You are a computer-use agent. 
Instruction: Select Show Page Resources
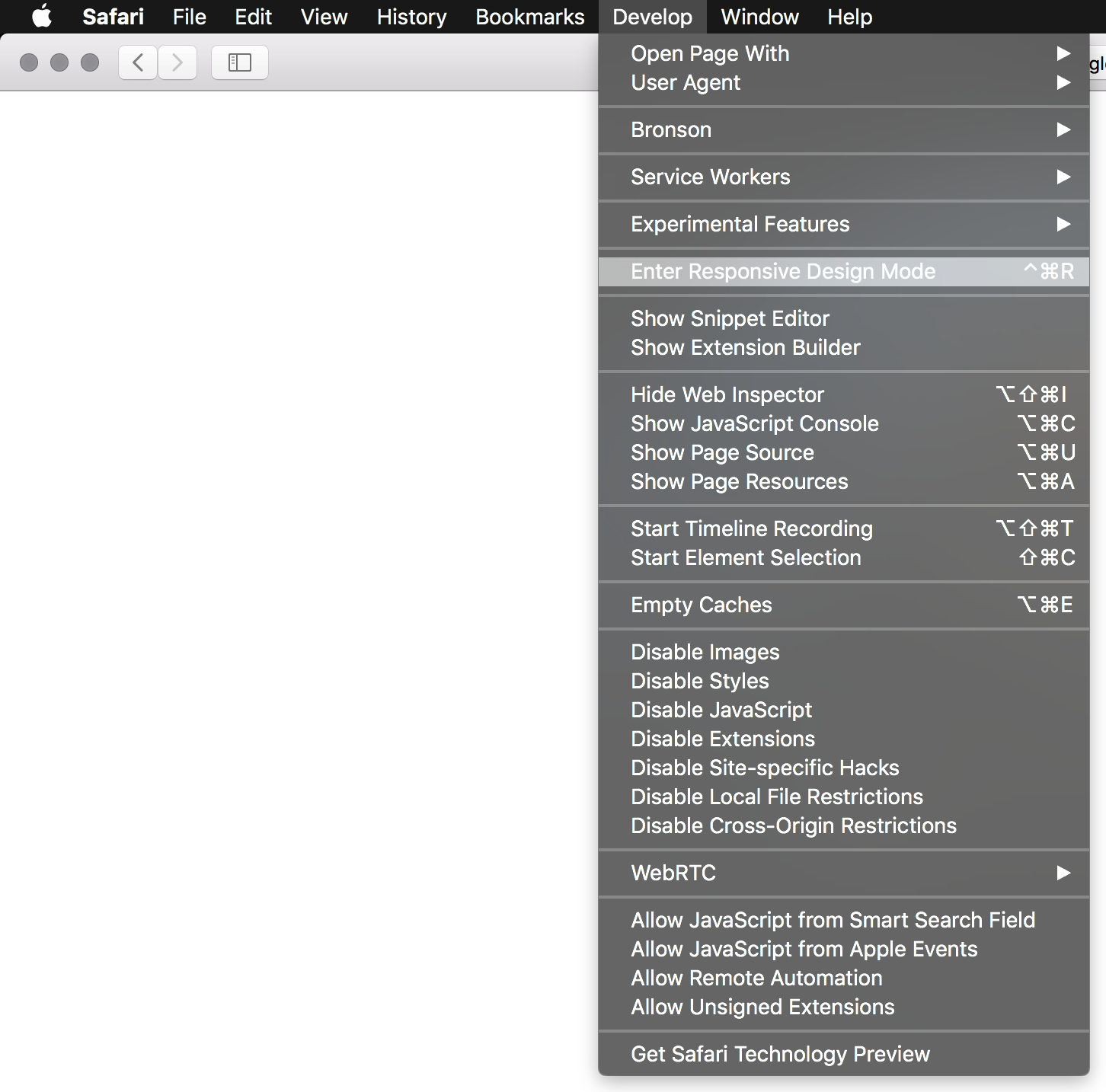point(844,481)
